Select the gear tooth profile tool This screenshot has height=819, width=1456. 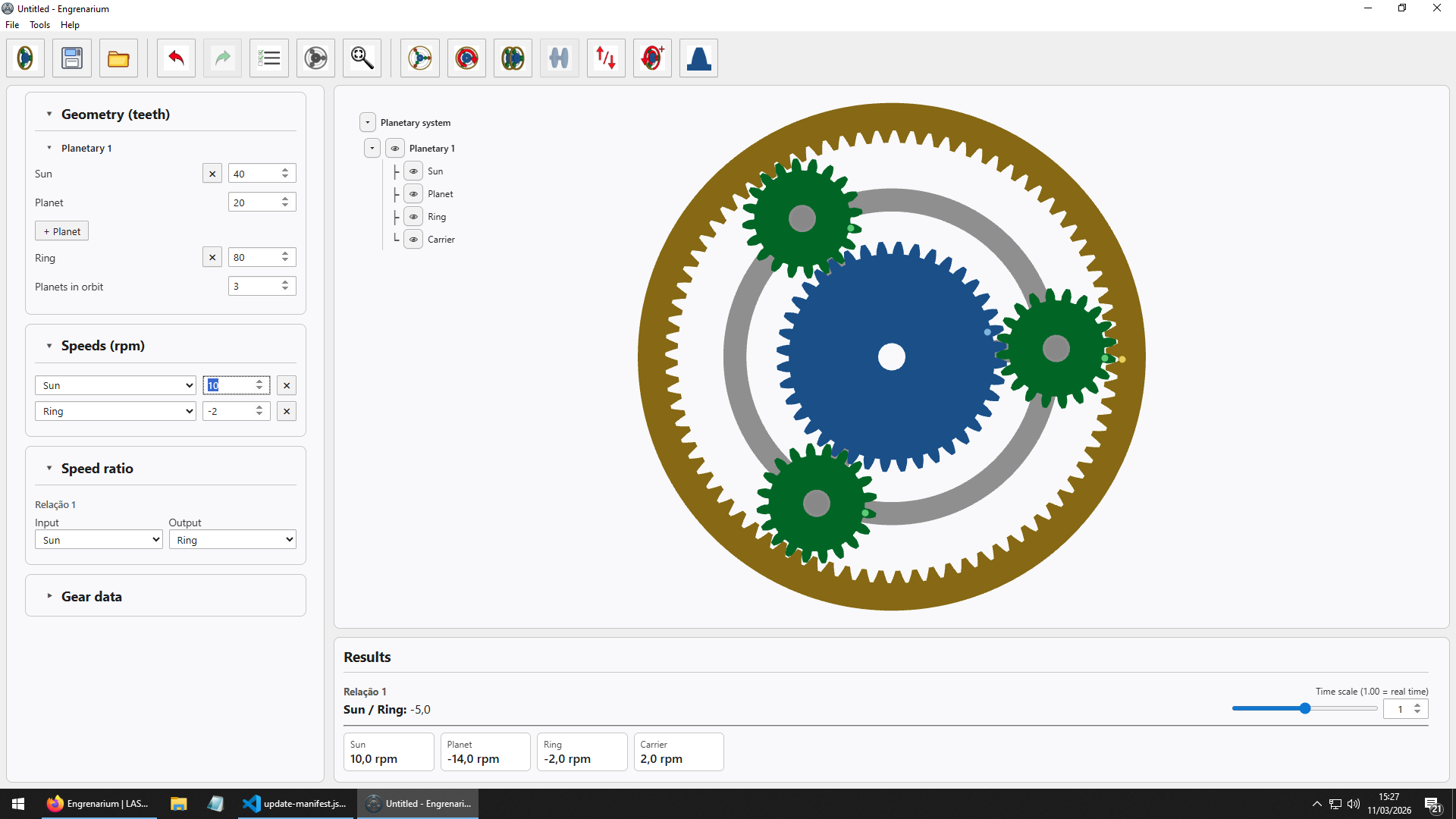point(698,58)
